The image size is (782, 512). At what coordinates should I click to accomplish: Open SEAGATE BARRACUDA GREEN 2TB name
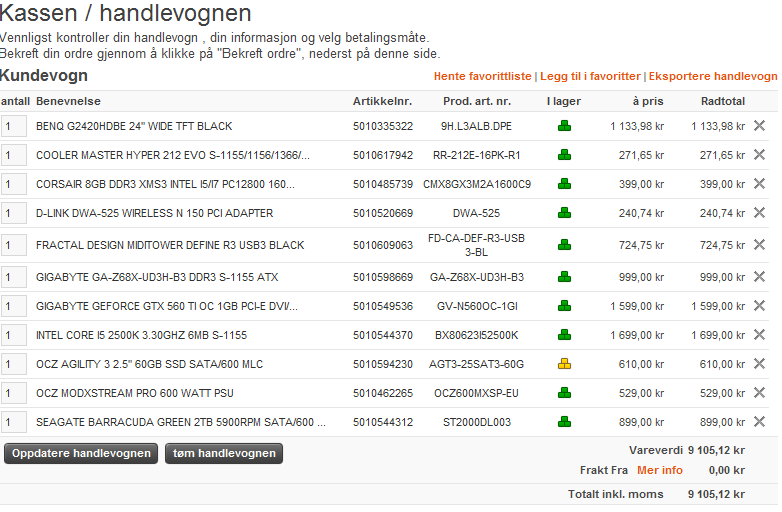pos(181,422)
